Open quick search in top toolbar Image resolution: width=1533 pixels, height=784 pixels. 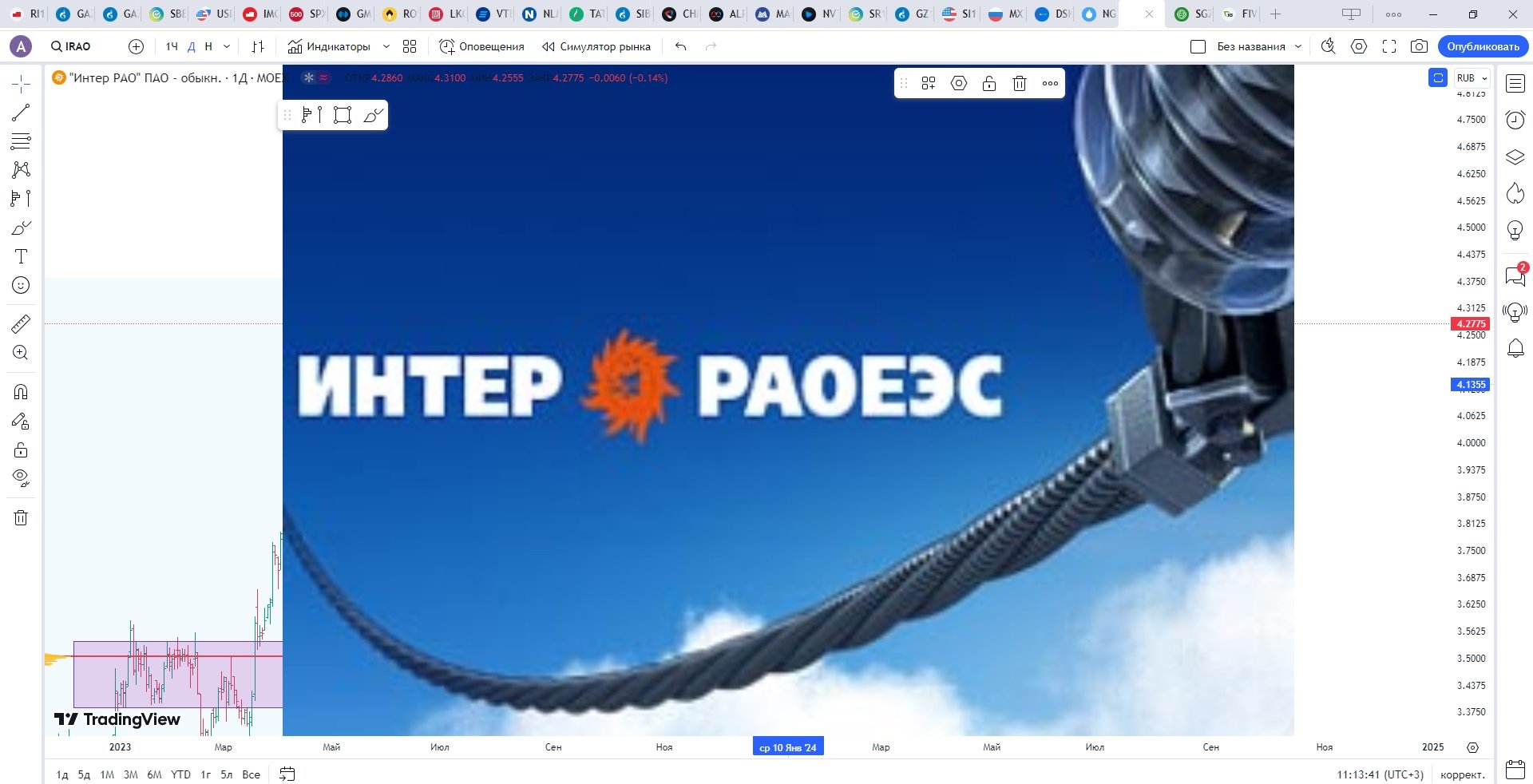1328,46
